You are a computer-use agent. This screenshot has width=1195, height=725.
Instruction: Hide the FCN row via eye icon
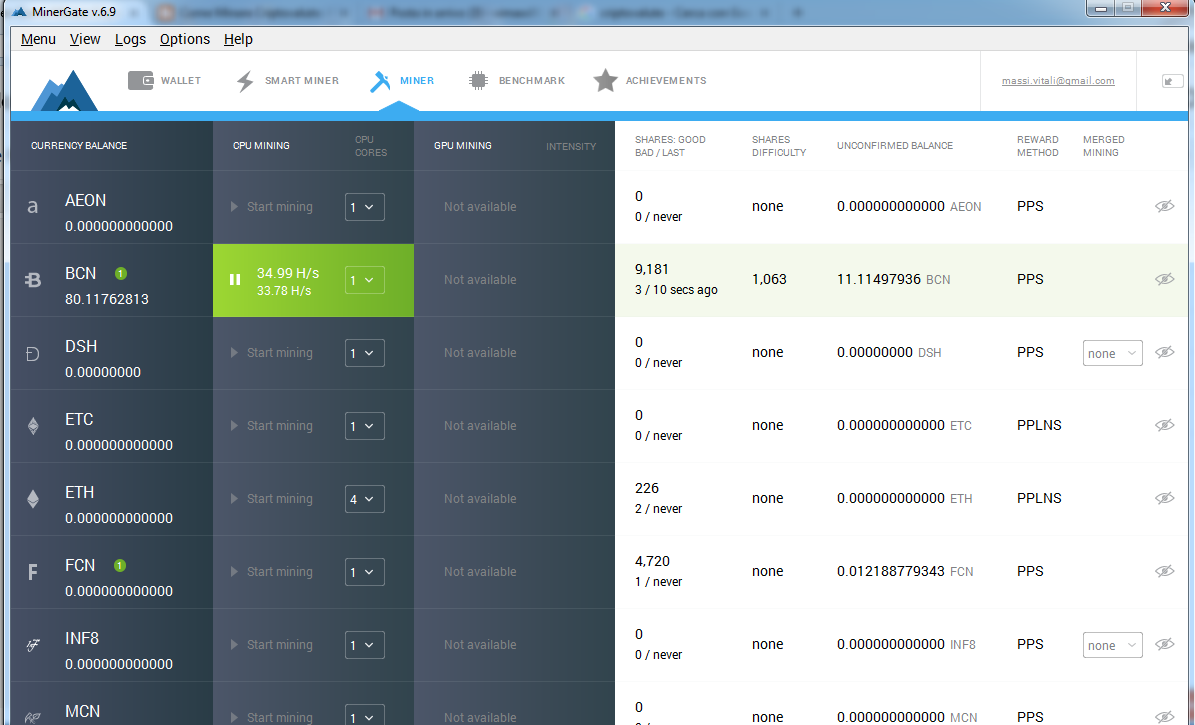coord(1165,571)
